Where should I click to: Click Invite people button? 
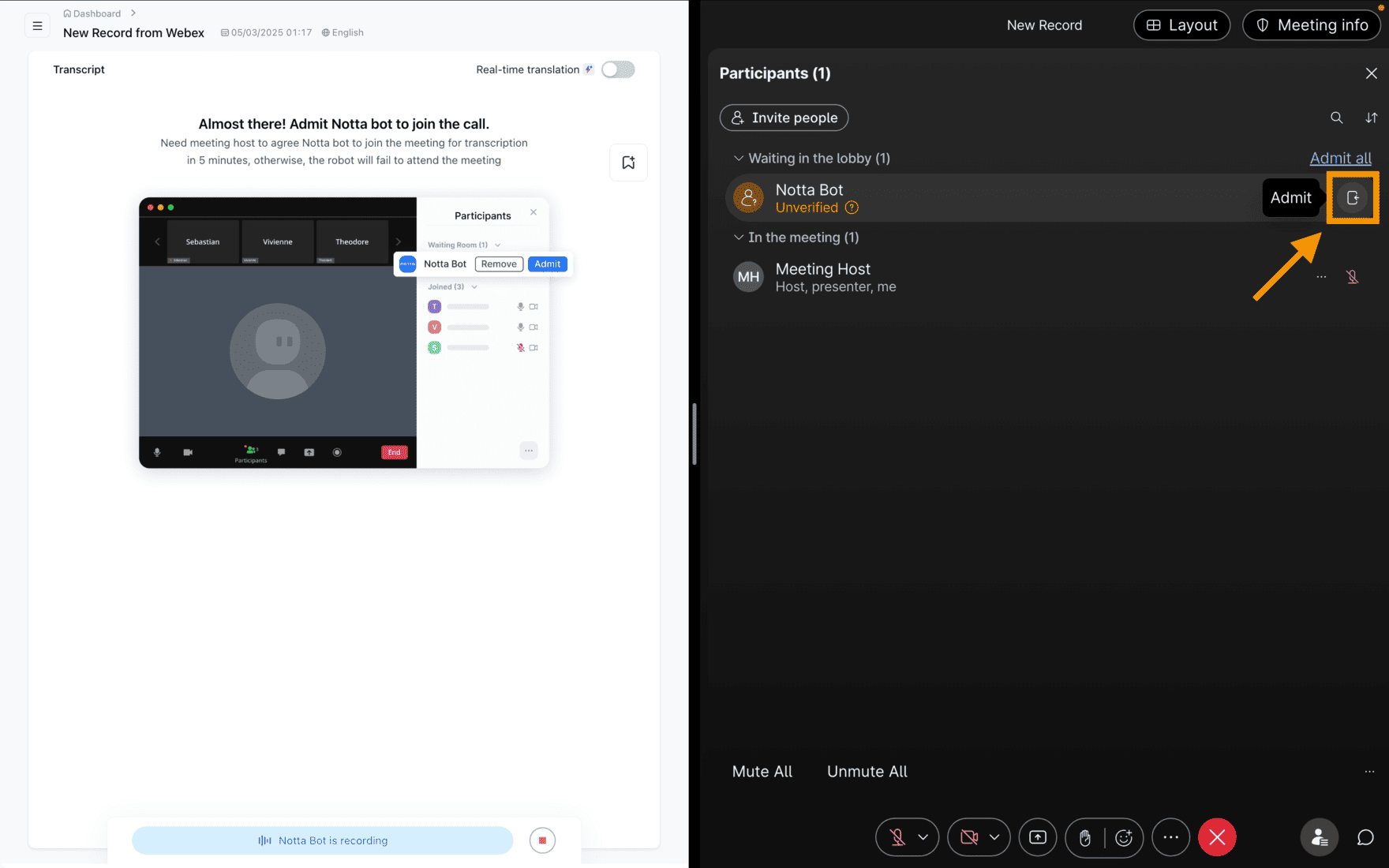[x=784, y=118]
